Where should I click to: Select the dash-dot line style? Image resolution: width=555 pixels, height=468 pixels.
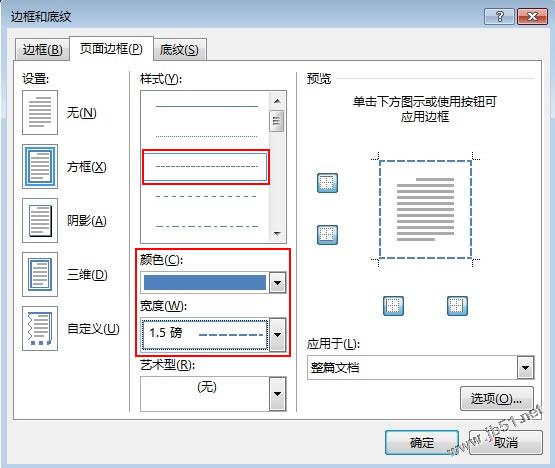[207, 226]
